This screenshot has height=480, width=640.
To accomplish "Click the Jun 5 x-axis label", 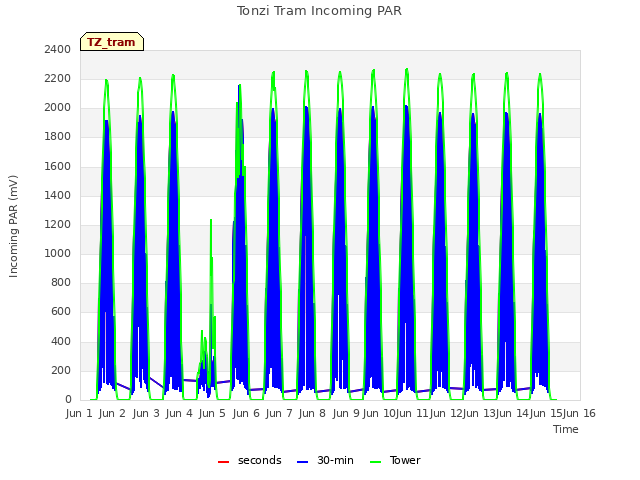I will 212,413.
